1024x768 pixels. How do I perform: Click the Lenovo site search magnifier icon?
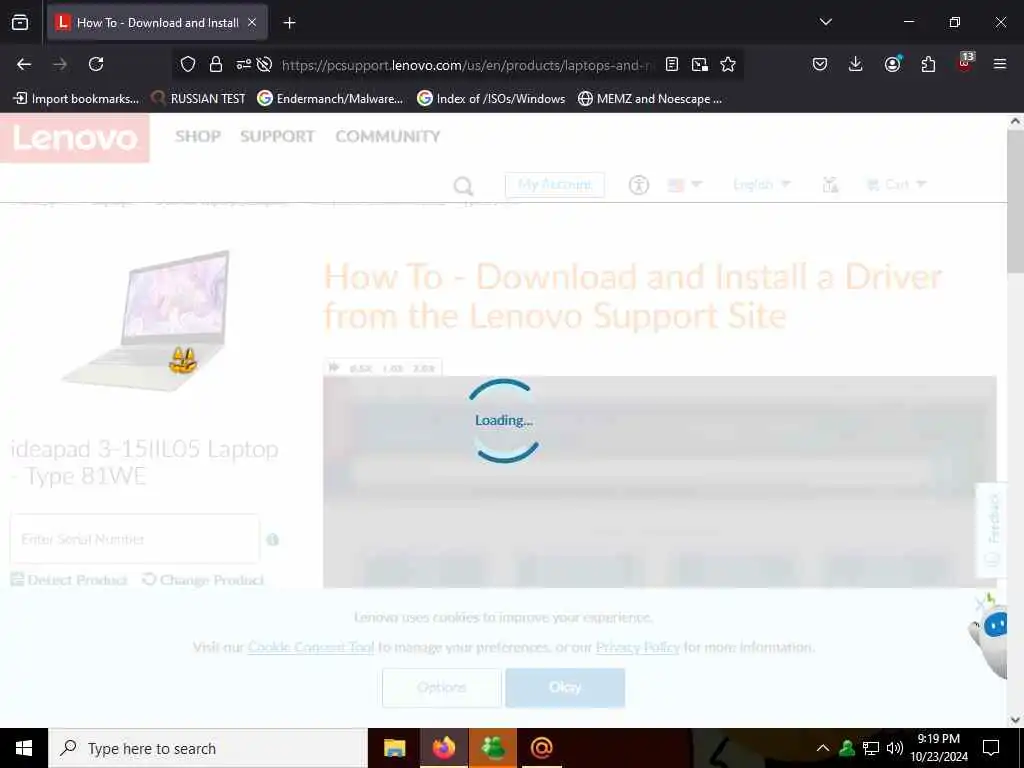(463, 185)
